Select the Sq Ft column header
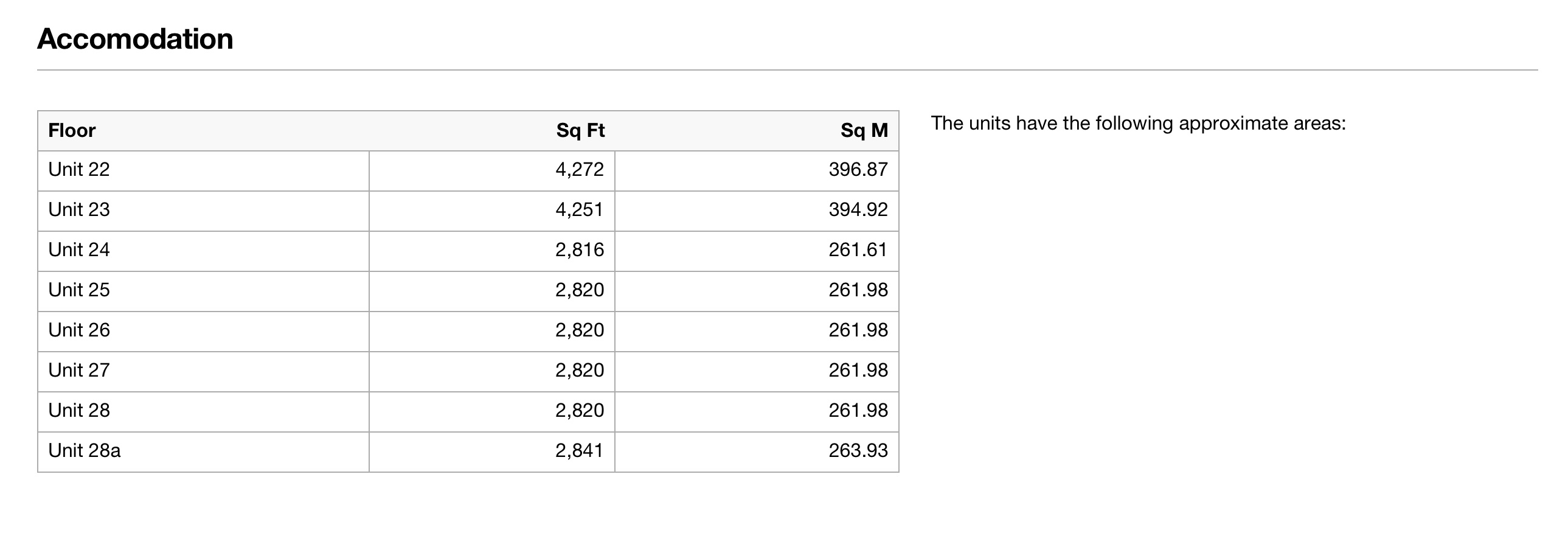This screenshot has width=1568, height=533. click(580, 130)
